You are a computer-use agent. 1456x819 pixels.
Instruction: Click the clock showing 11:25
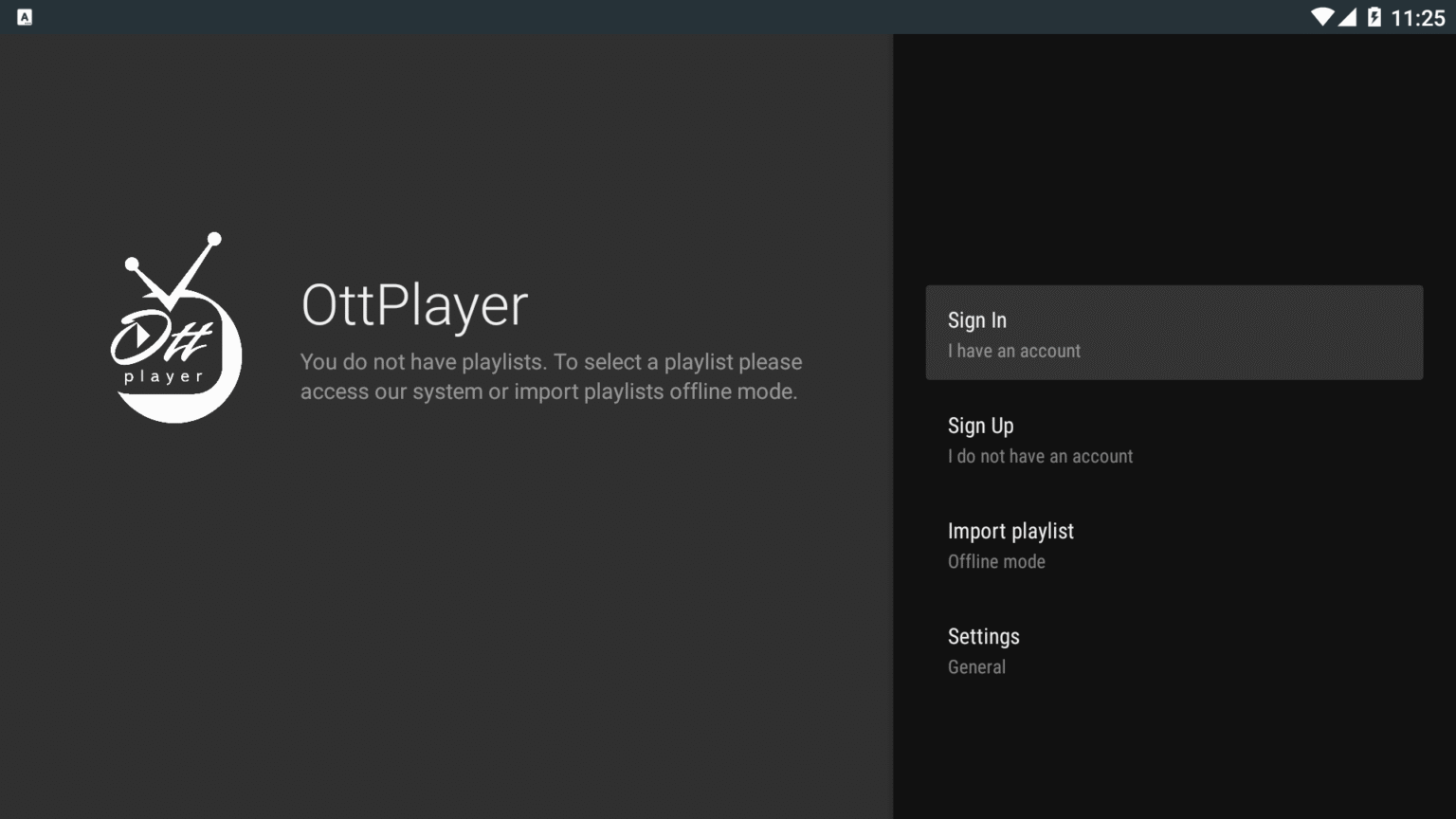(1418, 16)
